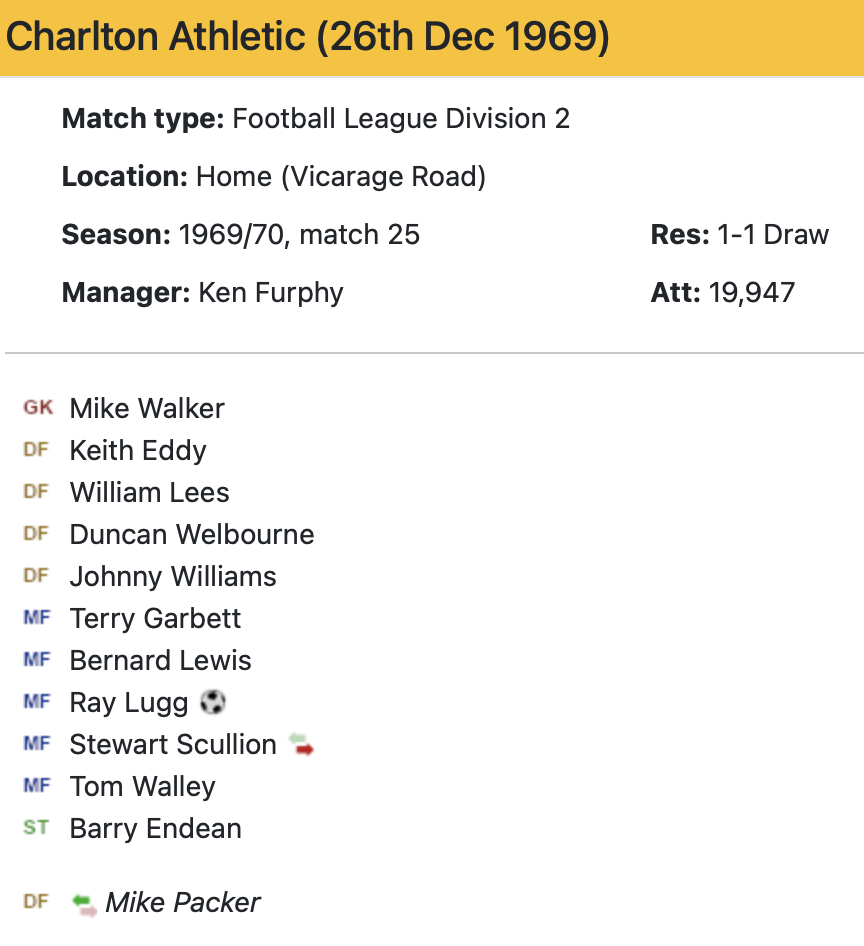This screenshot has height=946, width=864.
Task: Select player Duncan Welbourne
Action: 192,534
